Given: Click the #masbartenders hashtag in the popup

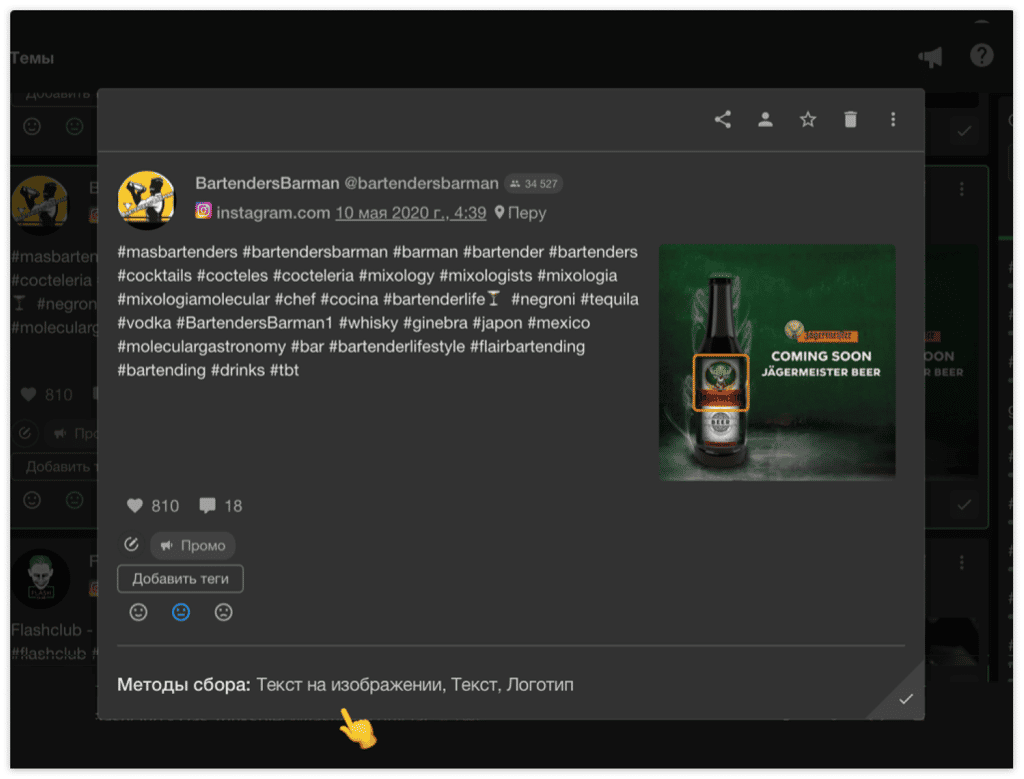Looking at the screenshot, I should tap(178, 252).
